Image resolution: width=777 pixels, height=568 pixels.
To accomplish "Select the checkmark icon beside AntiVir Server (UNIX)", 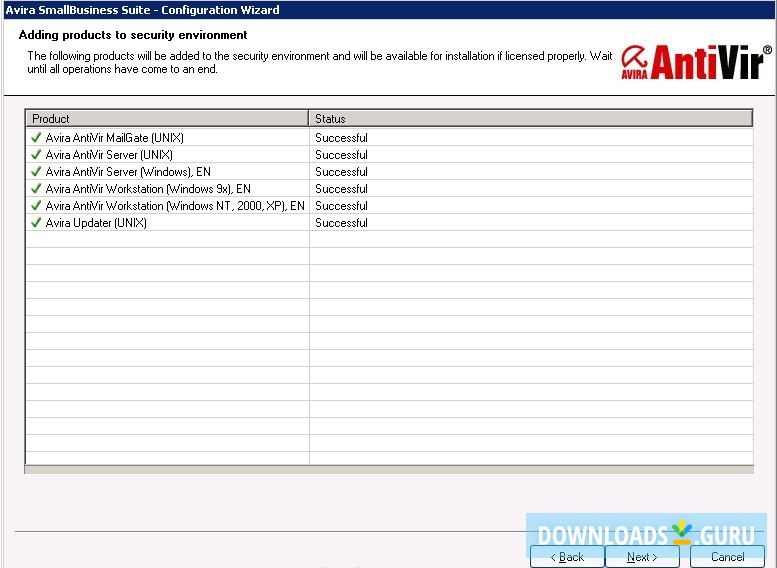I will tap(36, 154).
